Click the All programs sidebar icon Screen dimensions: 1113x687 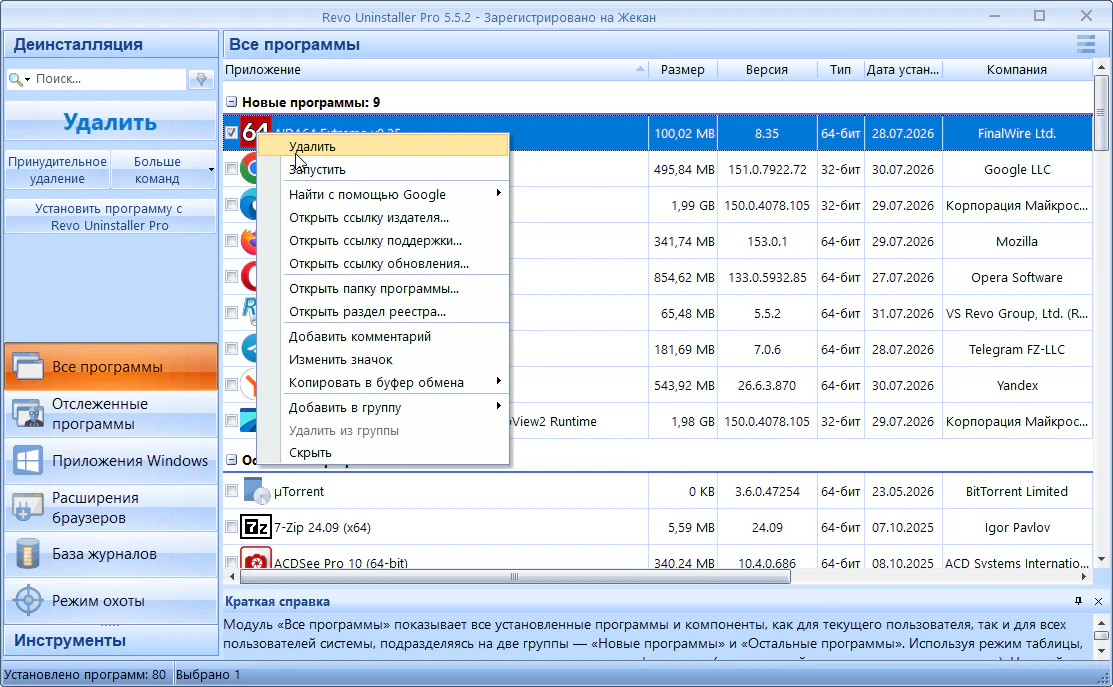[28, 366]
